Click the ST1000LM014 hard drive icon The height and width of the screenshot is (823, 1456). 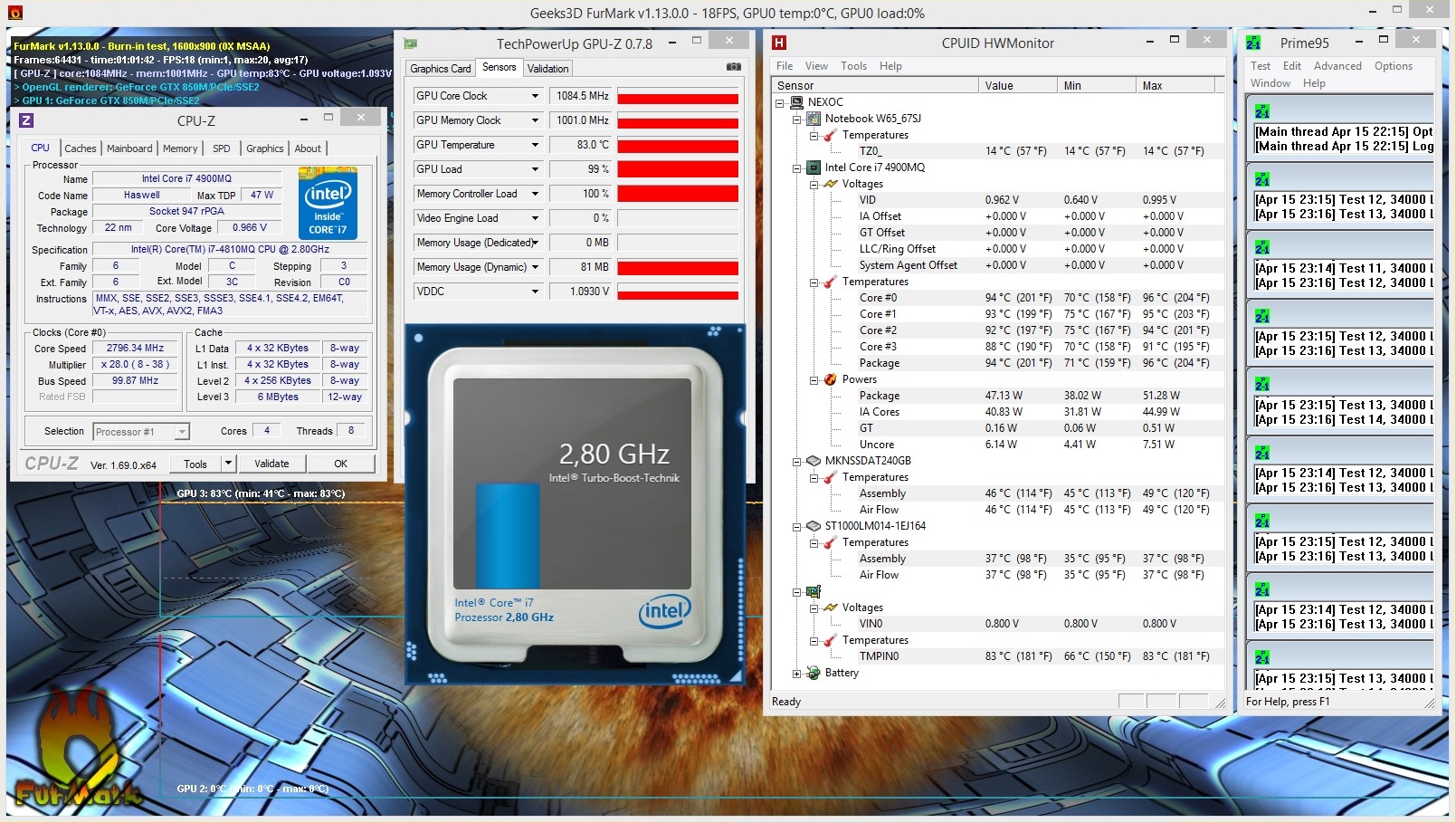(x=814, y=526)
